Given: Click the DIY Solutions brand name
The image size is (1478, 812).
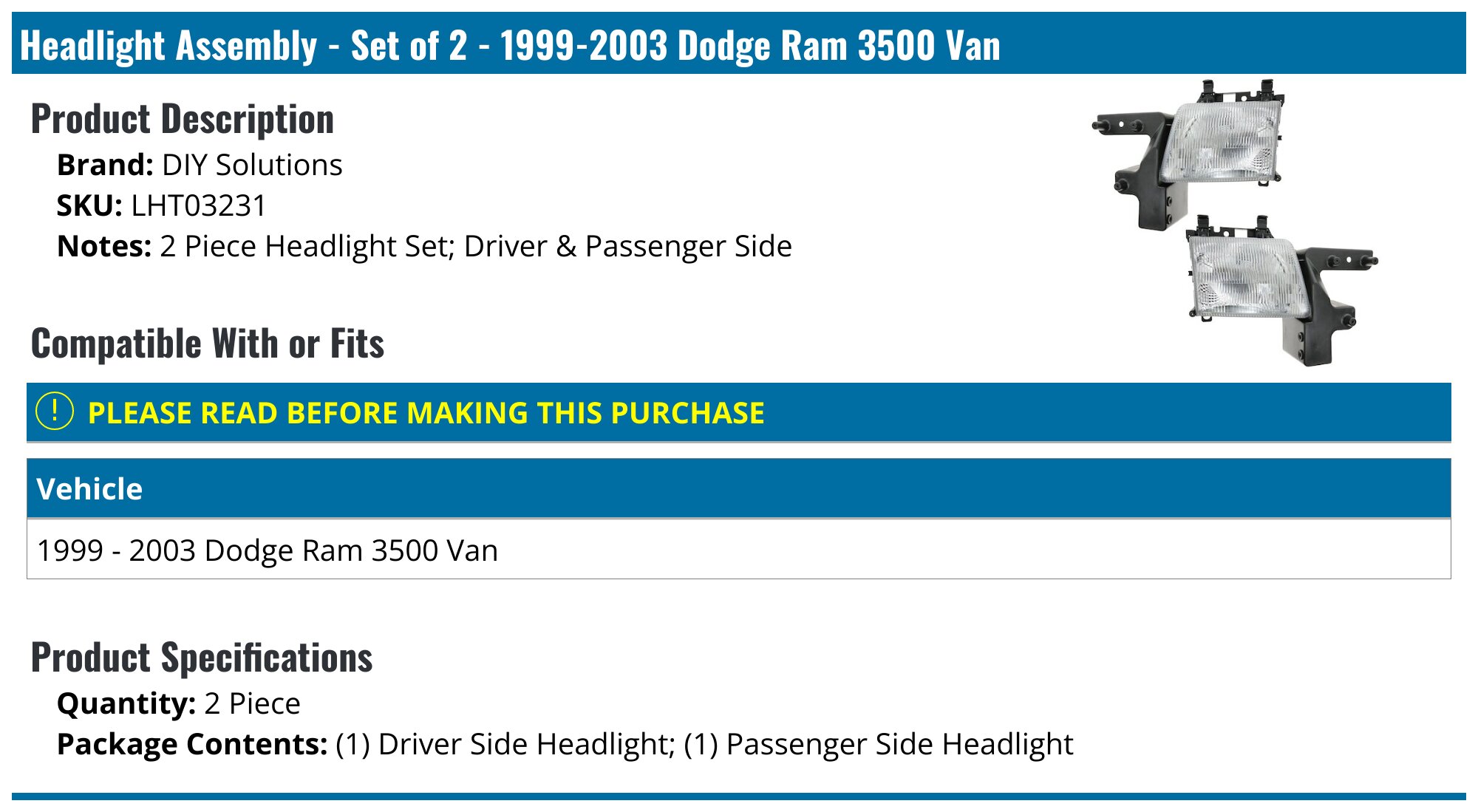Looking at the screenshot, I should pos(252,165).
